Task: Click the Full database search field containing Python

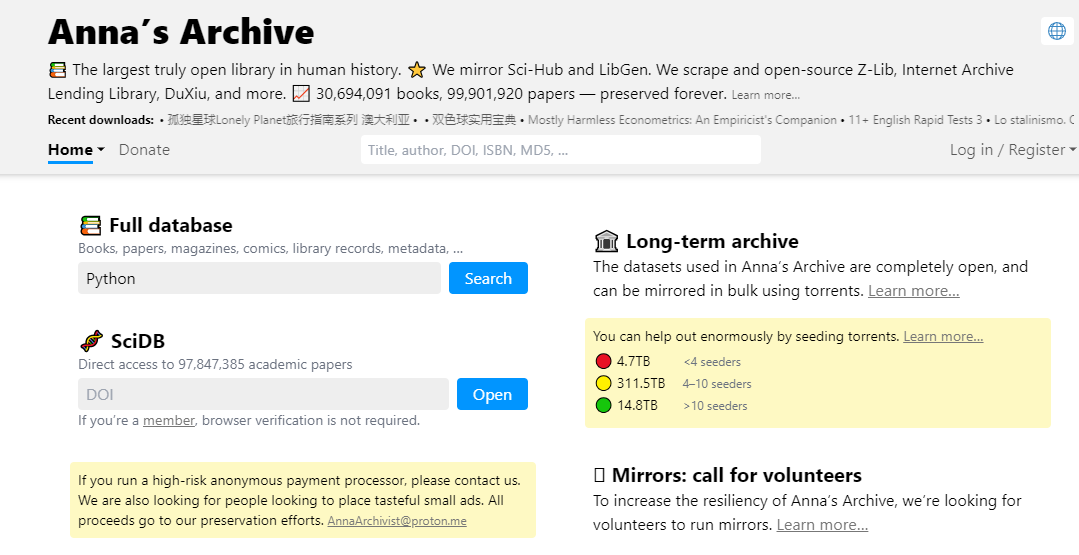Action: [259, 278]
